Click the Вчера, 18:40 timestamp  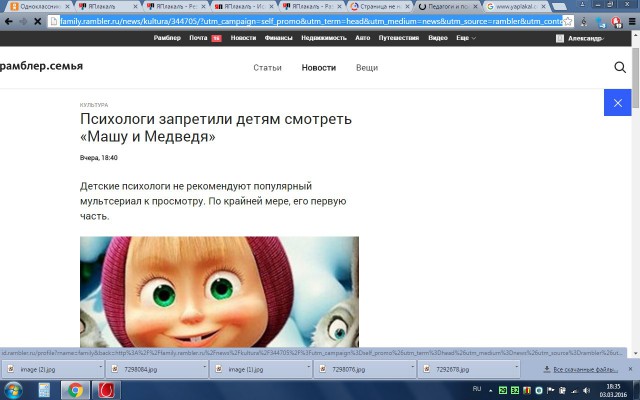tap(99, 158)
